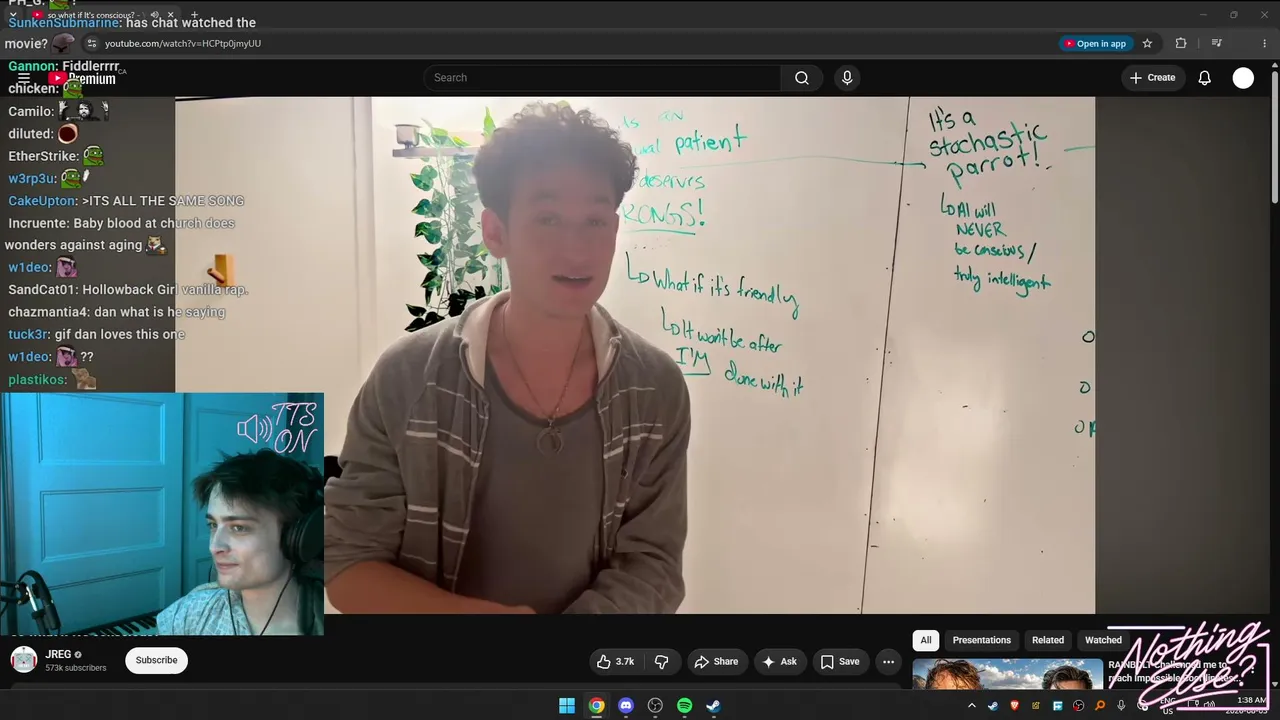Open the YouTube guide hamburger menu
Image resolution: width=1280 pixels, height=720 pixels.
pyautogui.click(x=24, y=78)
